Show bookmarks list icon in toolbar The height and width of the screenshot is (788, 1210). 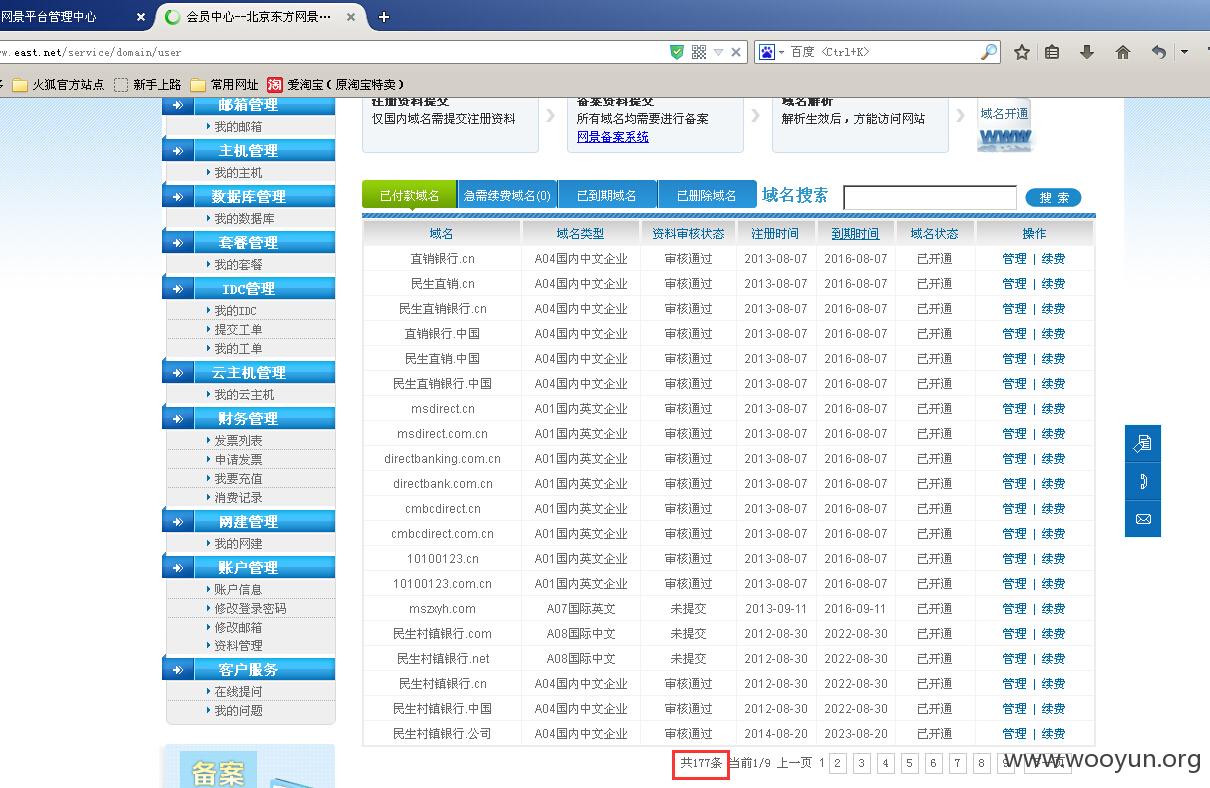[x=1052, y=52]
